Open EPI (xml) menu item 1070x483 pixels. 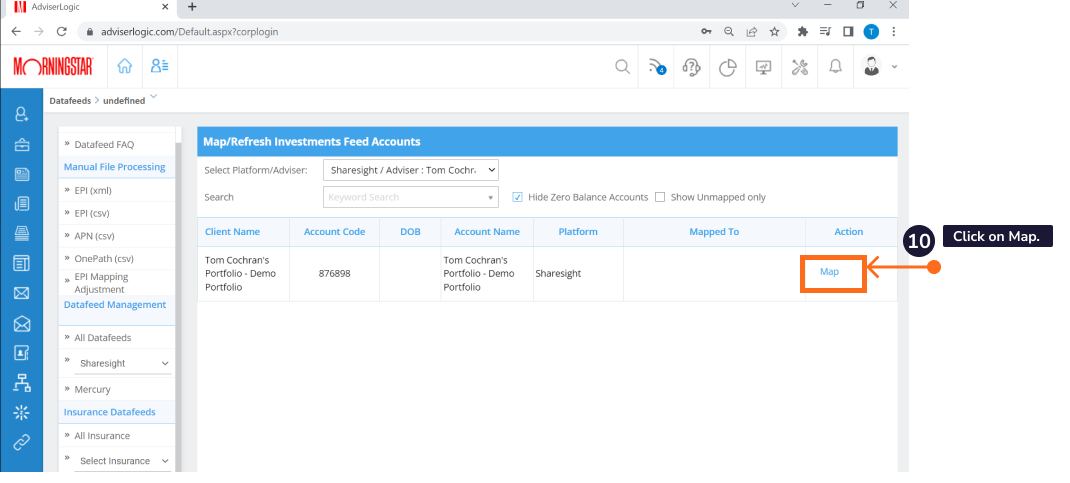(x=93, y=190)
